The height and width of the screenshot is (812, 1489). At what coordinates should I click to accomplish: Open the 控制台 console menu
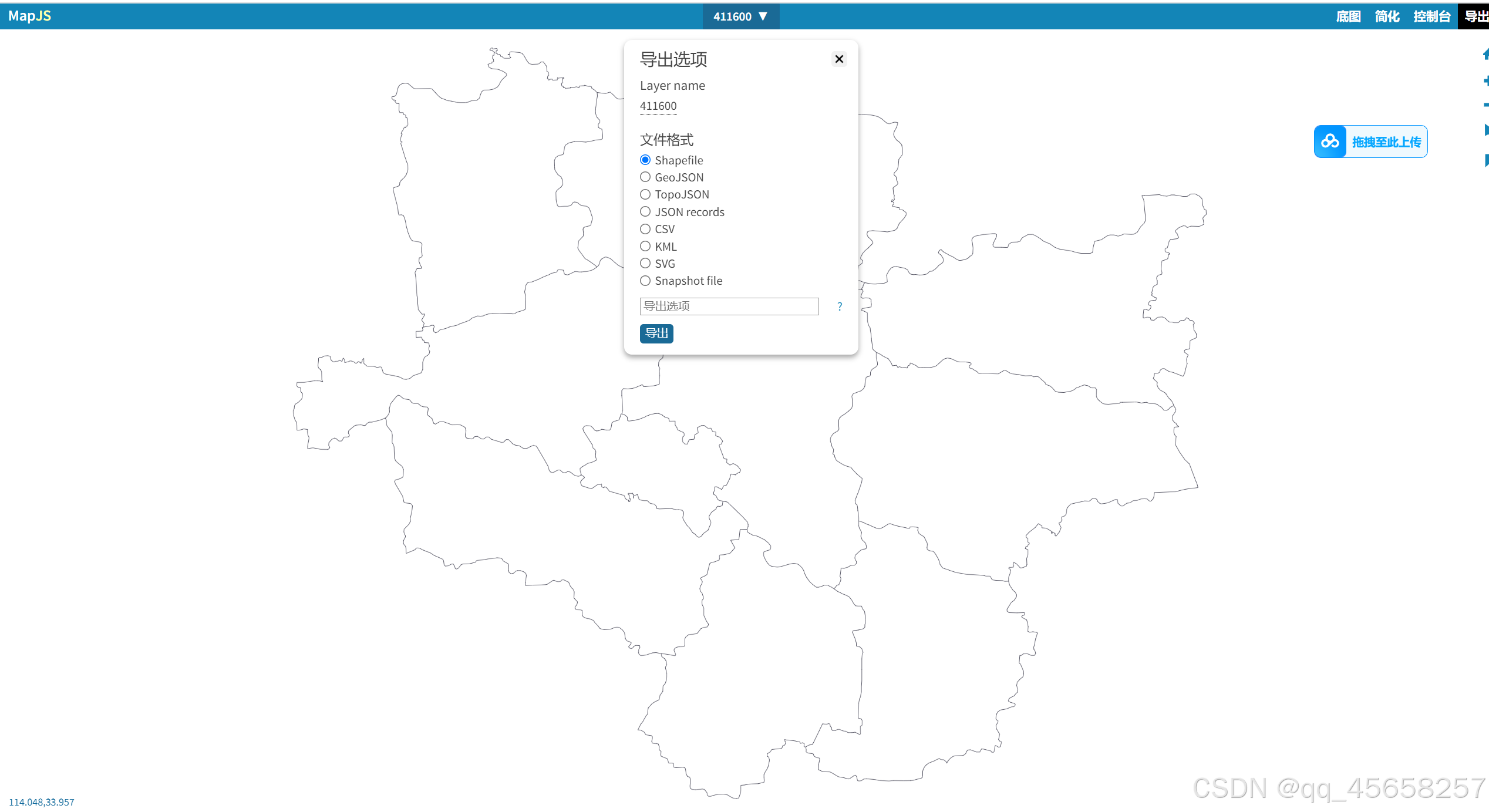coord(1431,16)
